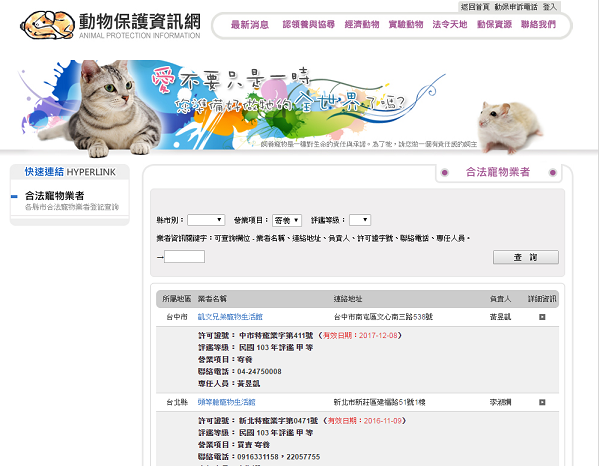This screenshot has width=600, height=466.
Task: Open 認領養與協尋 menu item
Action: point(308,24)
